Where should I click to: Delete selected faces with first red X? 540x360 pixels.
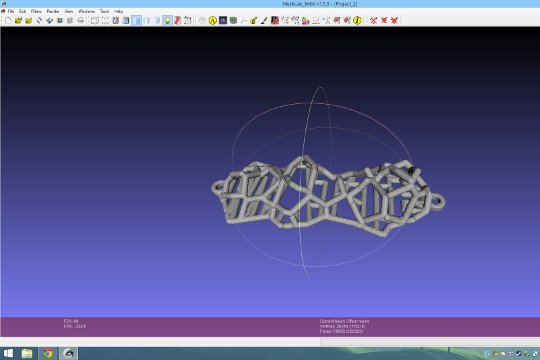373,21
